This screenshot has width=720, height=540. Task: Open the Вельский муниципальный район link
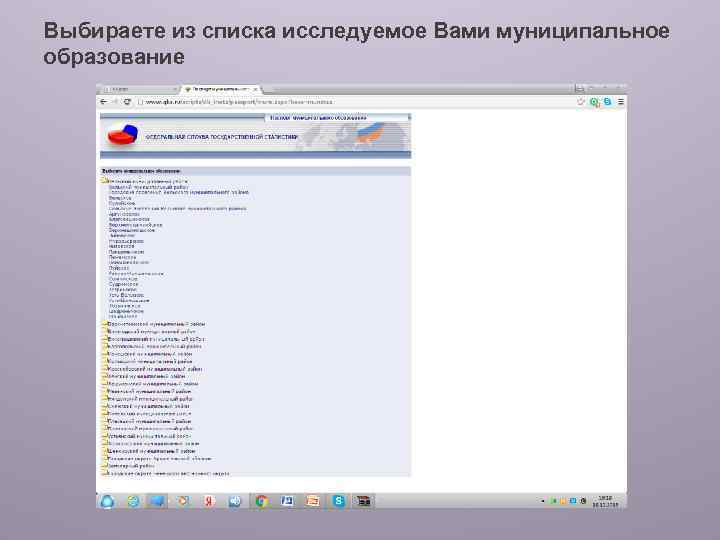point(148,187)
